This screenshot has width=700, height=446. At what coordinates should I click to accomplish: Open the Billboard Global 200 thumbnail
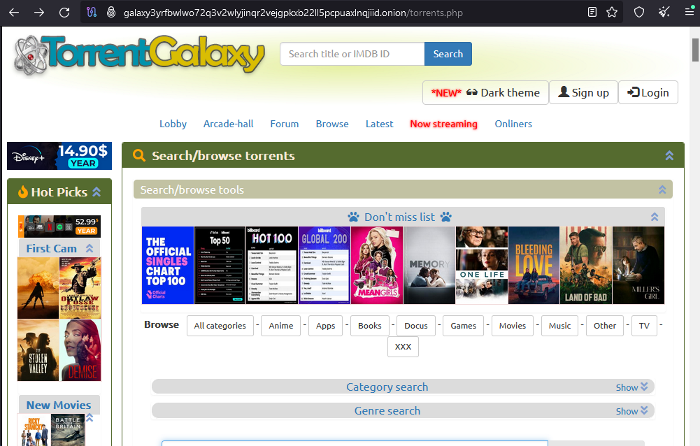click(325, 265)
